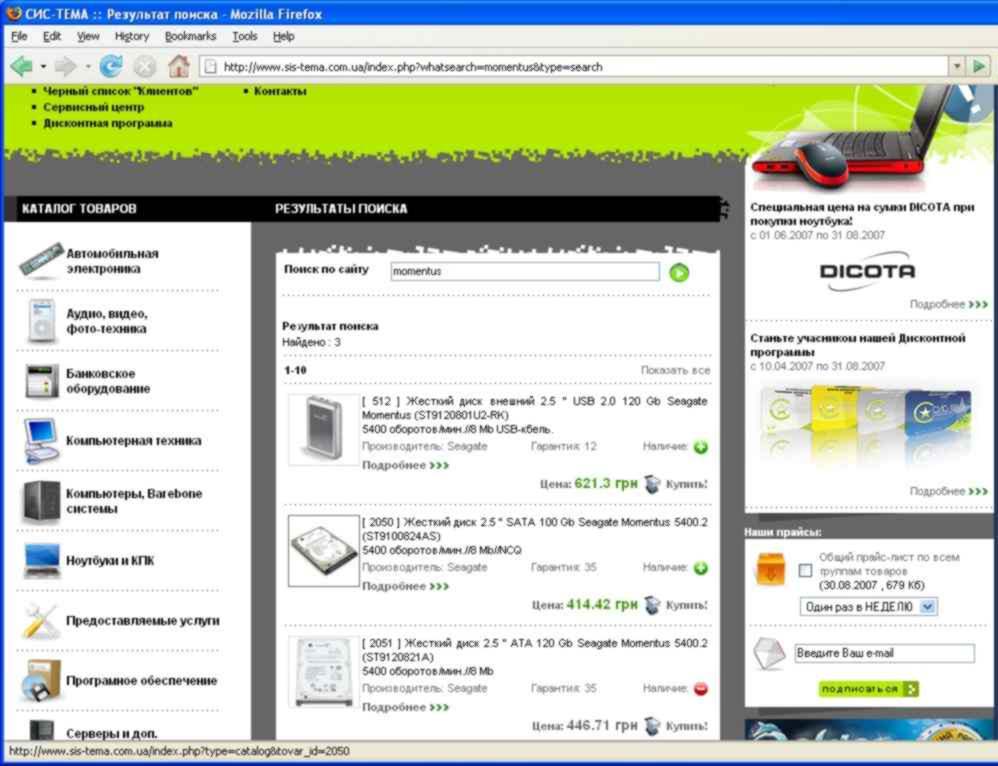
Task: Click the Сервисный центр link
Action: (x=93, y=107)
